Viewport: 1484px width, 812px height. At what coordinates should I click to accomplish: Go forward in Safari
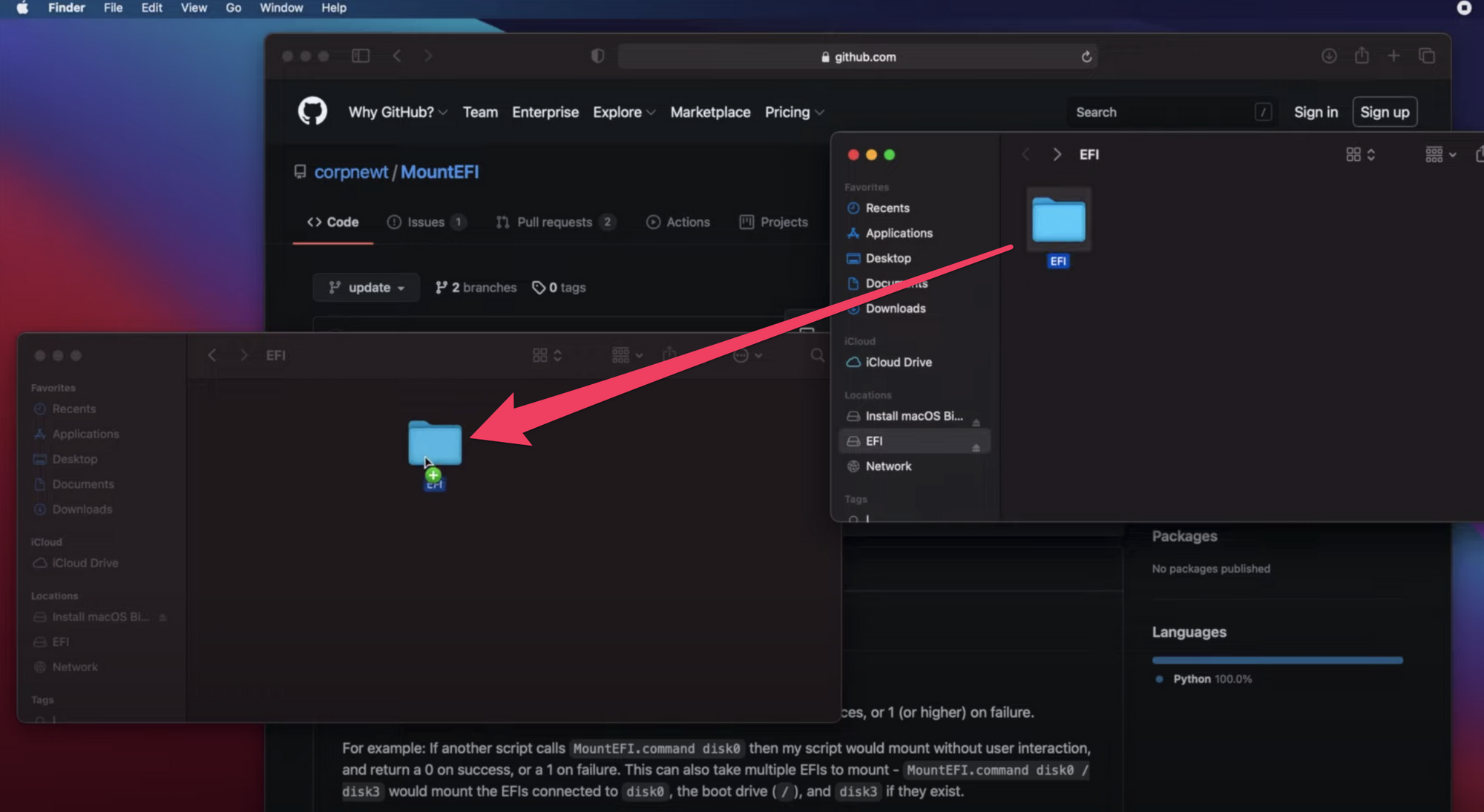point(428,56)
